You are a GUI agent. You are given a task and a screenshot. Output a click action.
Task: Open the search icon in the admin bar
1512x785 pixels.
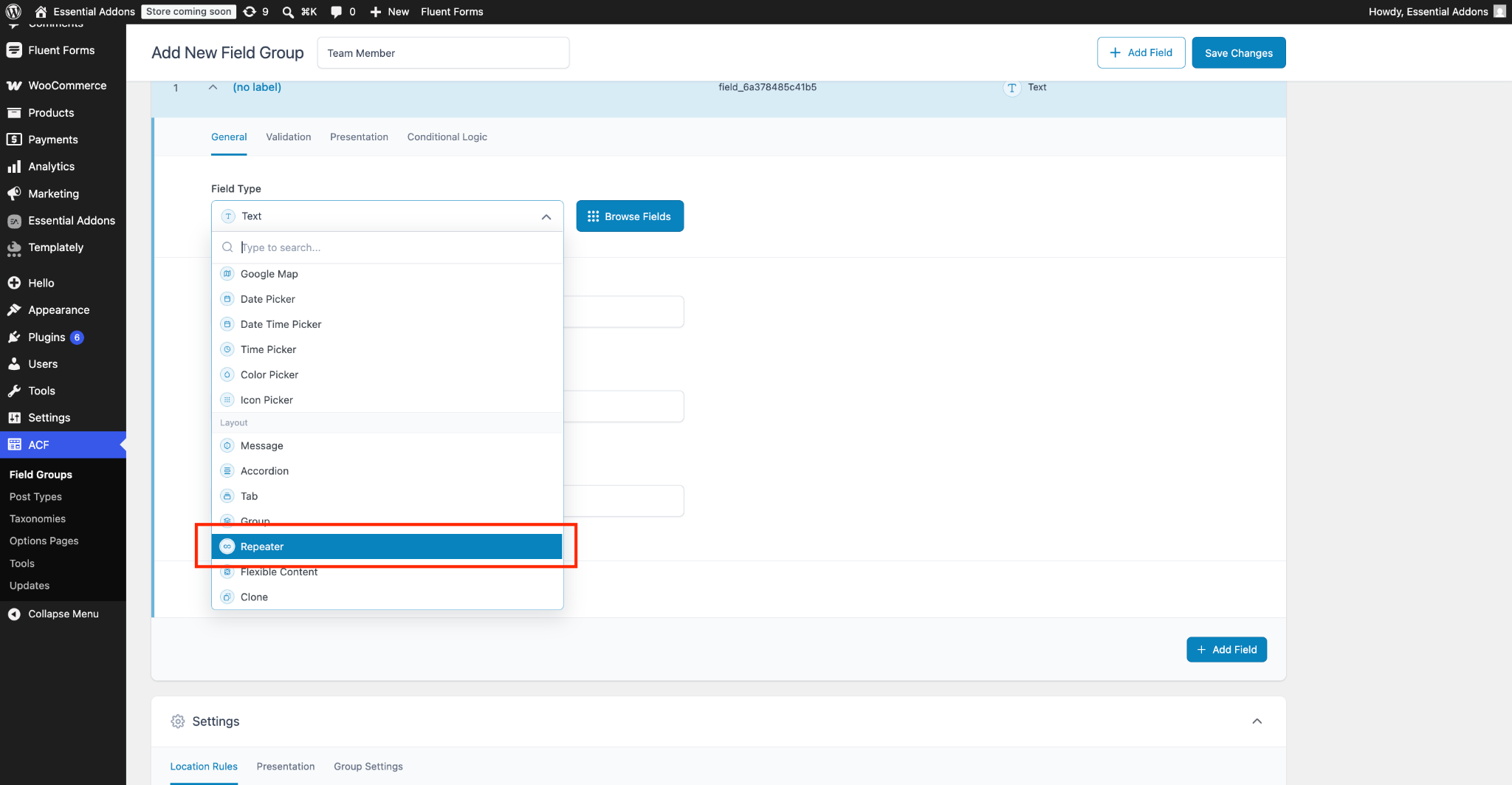pos(288,12)
